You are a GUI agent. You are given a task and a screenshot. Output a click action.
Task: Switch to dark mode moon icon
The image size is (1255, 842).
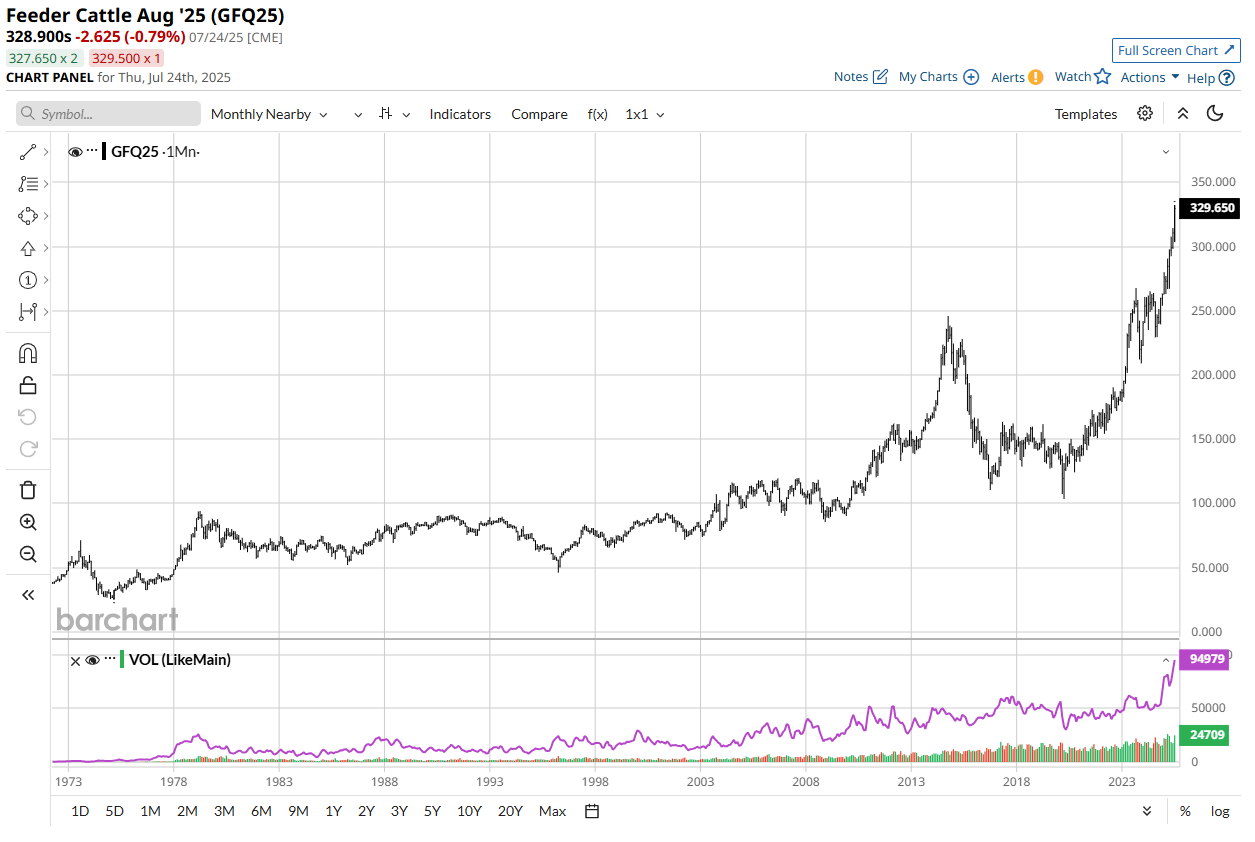pos(1215,113)
